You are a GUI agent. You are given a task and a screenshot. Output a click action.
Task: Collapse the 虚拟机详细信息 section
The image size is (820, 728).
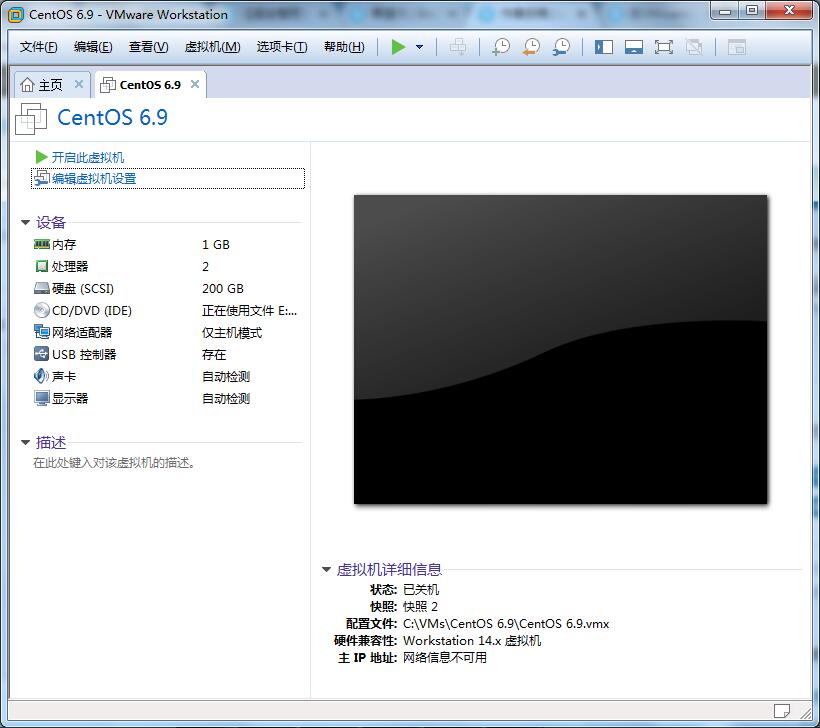326,570
